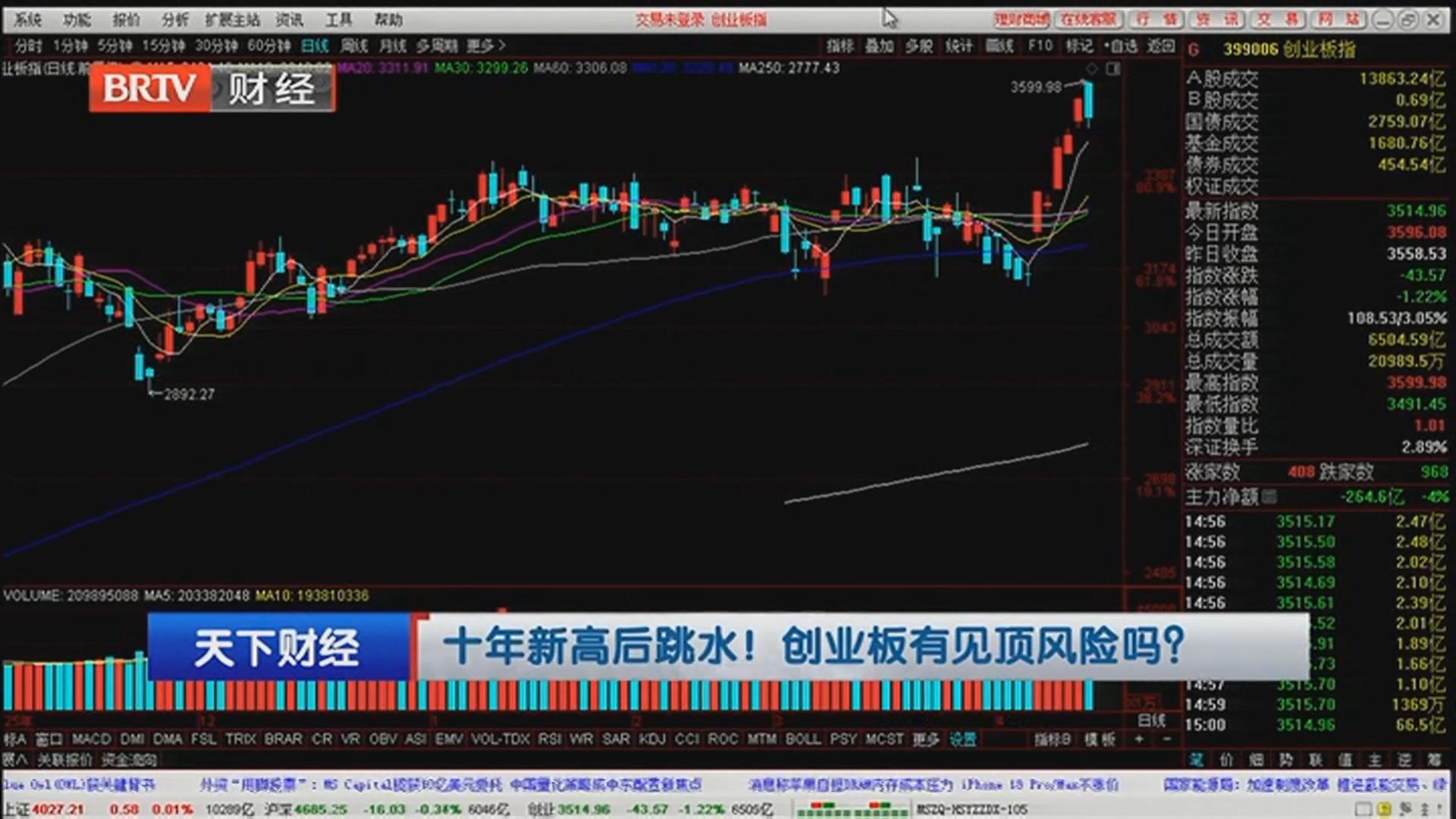Open the 模板 template dropdown
The height and width of the screenshot is (819, 1456).
1100,739
